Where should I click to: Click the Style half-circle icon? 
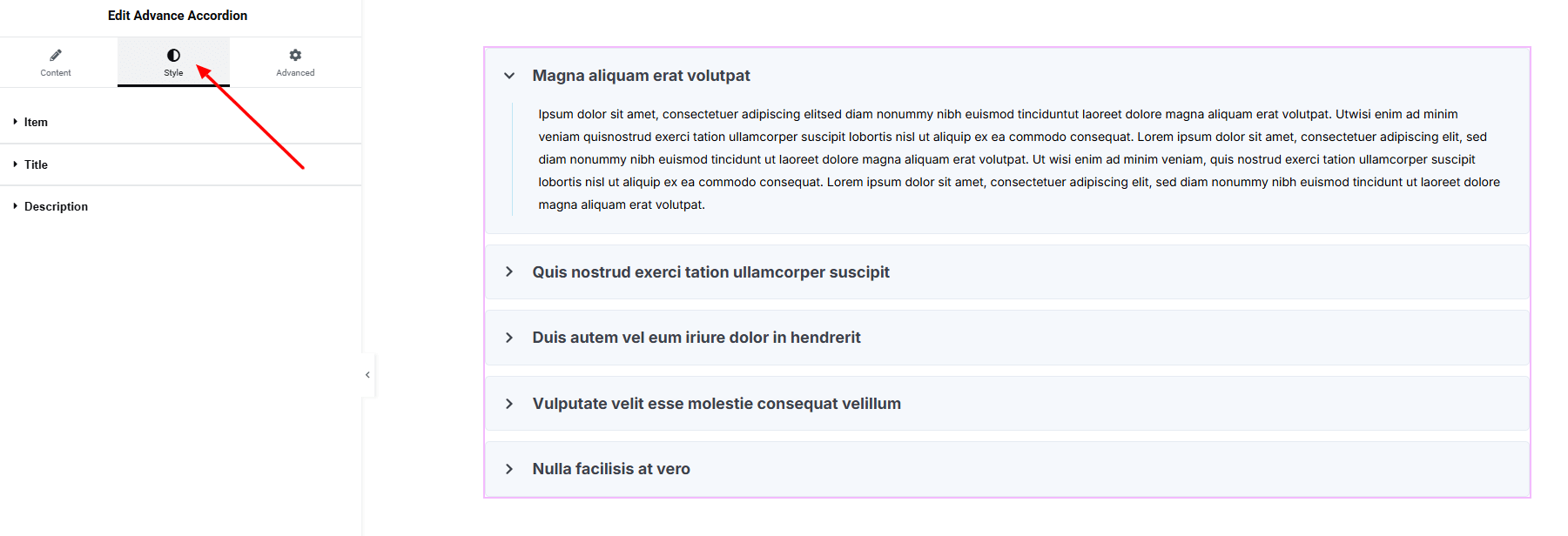click(173, 55)
